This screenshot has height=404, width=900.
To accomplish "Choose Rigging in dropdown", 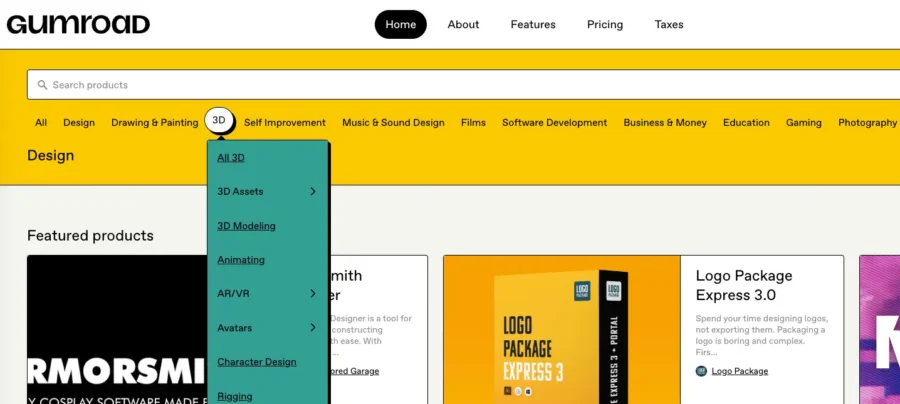I will click(x=235, y=396).
